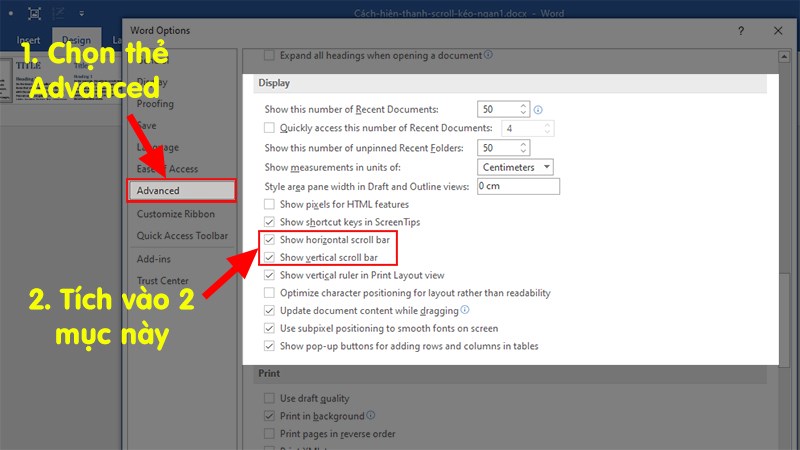Screen dimensions: 800x450
Task: Close the Word Options dialog
Action: (x=778, y=31)
